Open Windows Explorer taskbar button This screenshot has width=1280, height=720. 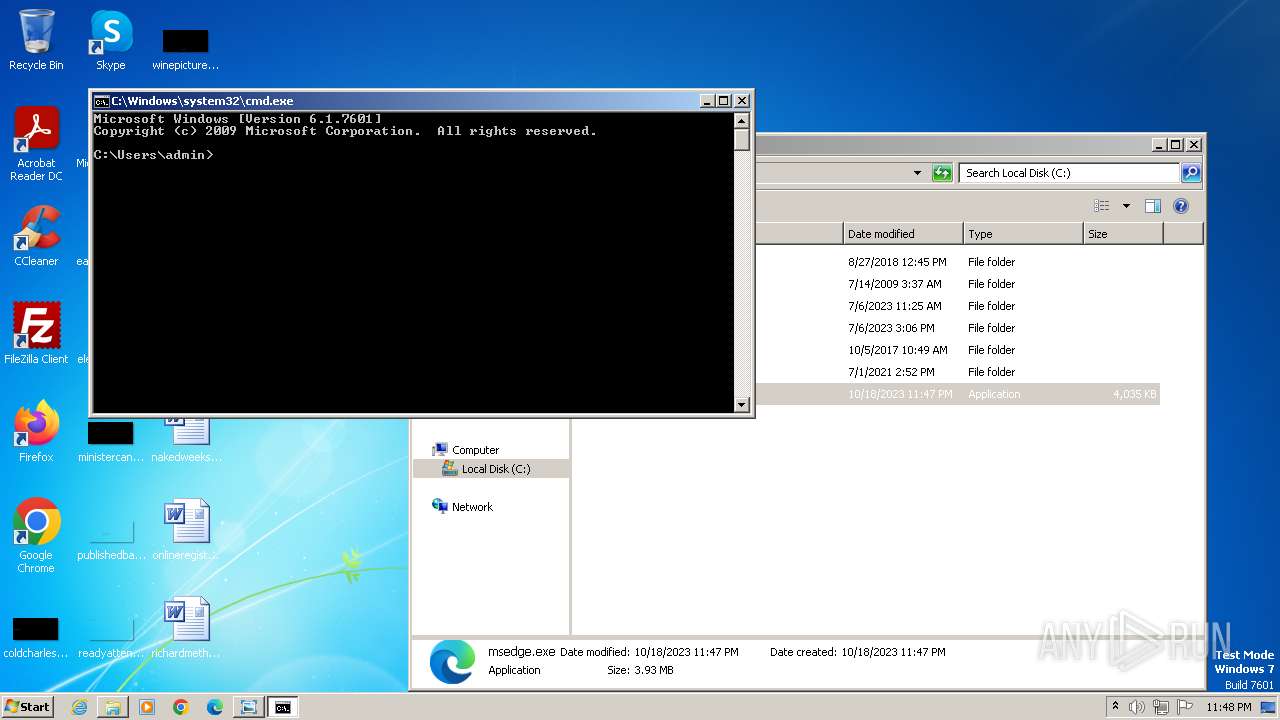tap(113, 707)
